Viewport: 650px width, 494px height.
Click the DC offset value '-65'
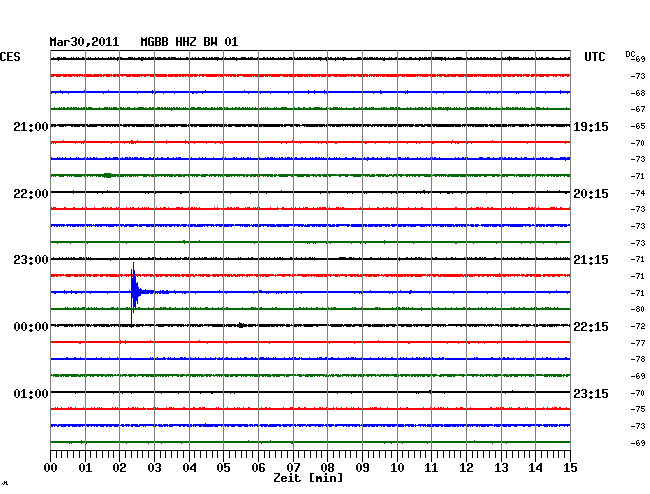[638, 126]
